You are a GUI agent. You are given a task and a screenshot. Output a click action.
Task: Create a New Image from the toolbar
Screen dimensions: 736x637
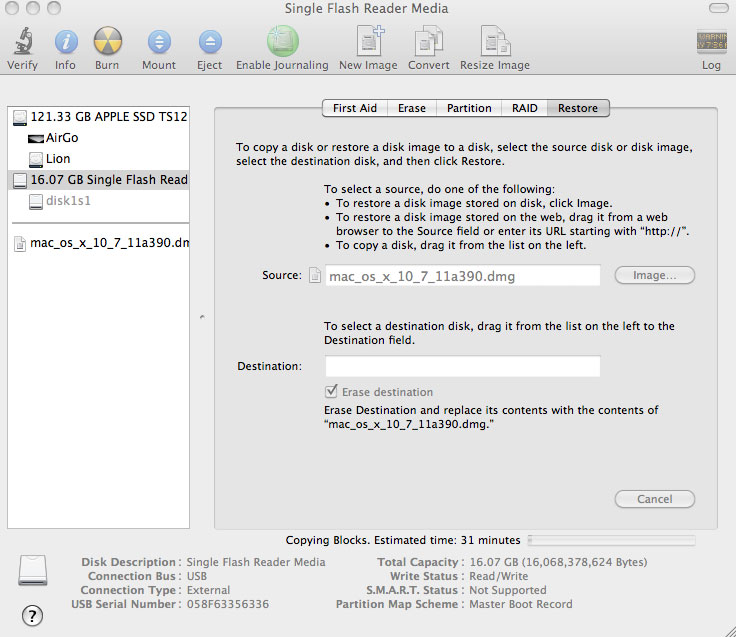[x=368, y=42]
